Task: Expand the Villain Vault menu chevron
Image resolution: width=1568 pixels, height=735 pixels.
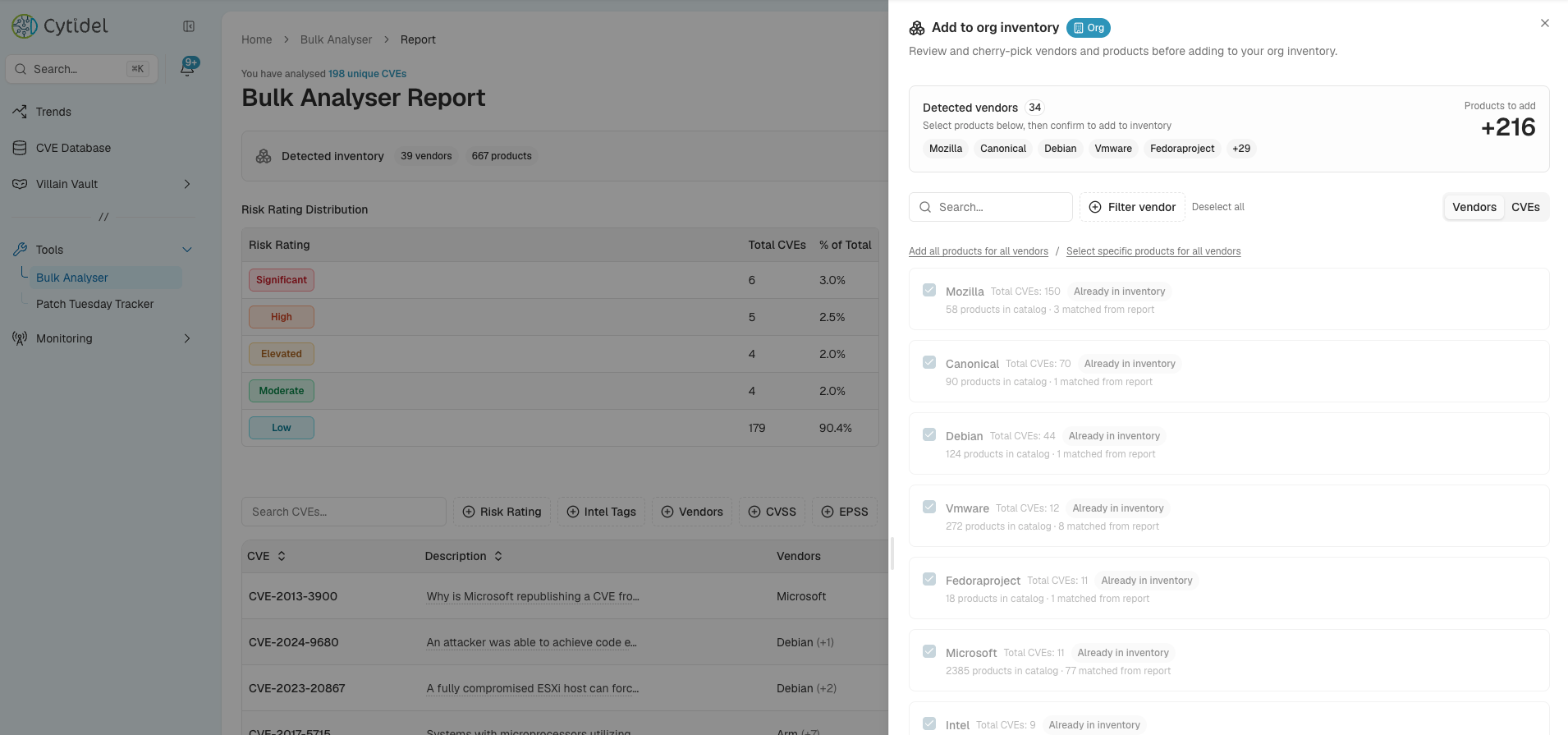Action: click(x=187, y=184)
